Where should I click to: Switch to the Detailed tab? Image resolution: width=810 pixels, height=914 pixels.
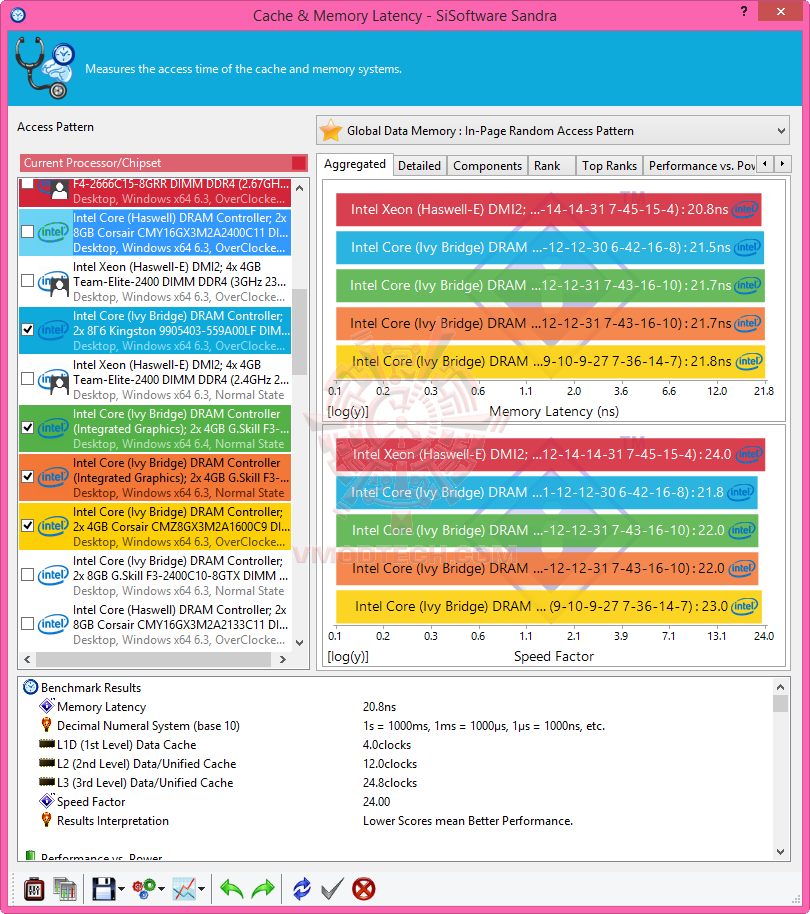point(420,166)
